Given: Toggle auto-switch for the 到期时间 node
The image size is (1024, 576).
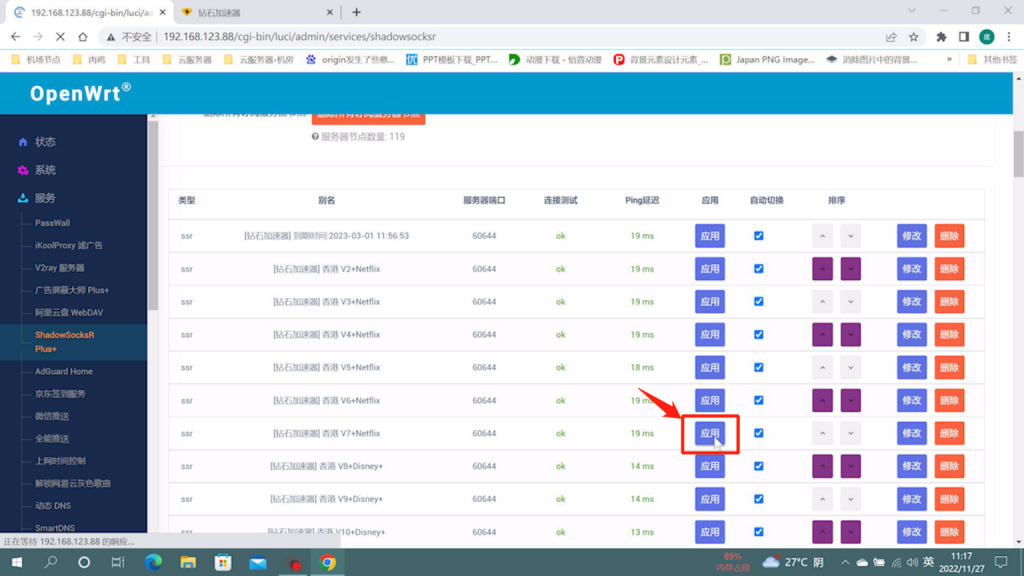Looking at the screenshot, I should point(758,236).
